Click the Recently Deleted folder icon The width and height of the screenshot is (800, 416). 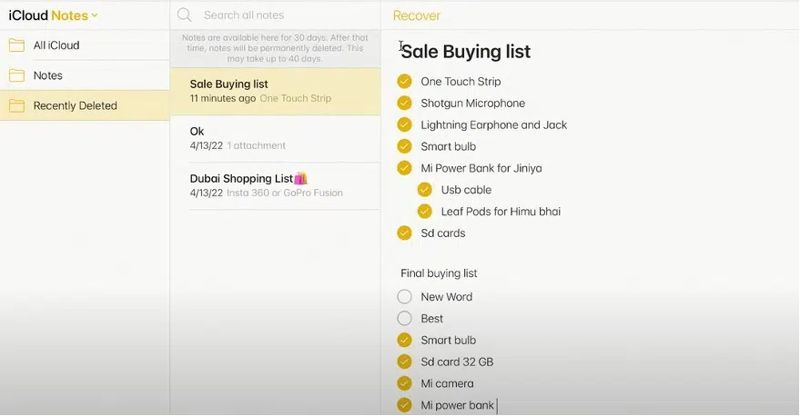point(16,105)
